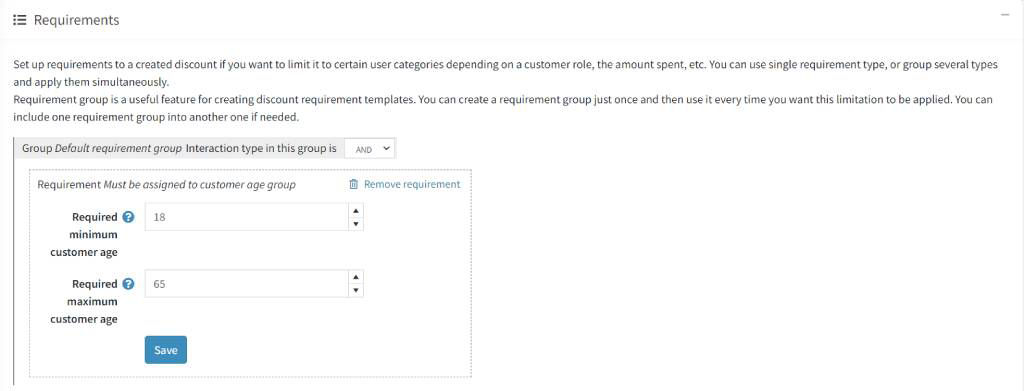The height and width of the screenshot is (391, 1024).
Task: Decrease maximum customer age with down arrow
Action: coord(356,290)
